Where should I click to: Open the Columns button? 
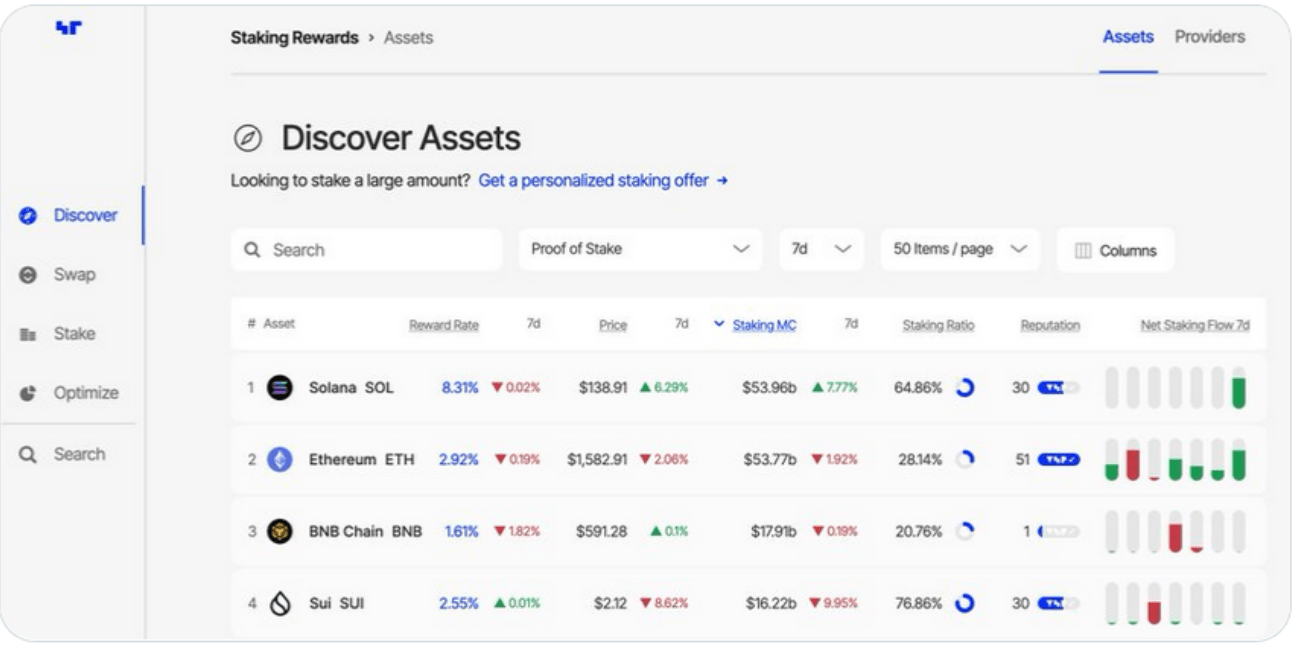(1115, 251)
